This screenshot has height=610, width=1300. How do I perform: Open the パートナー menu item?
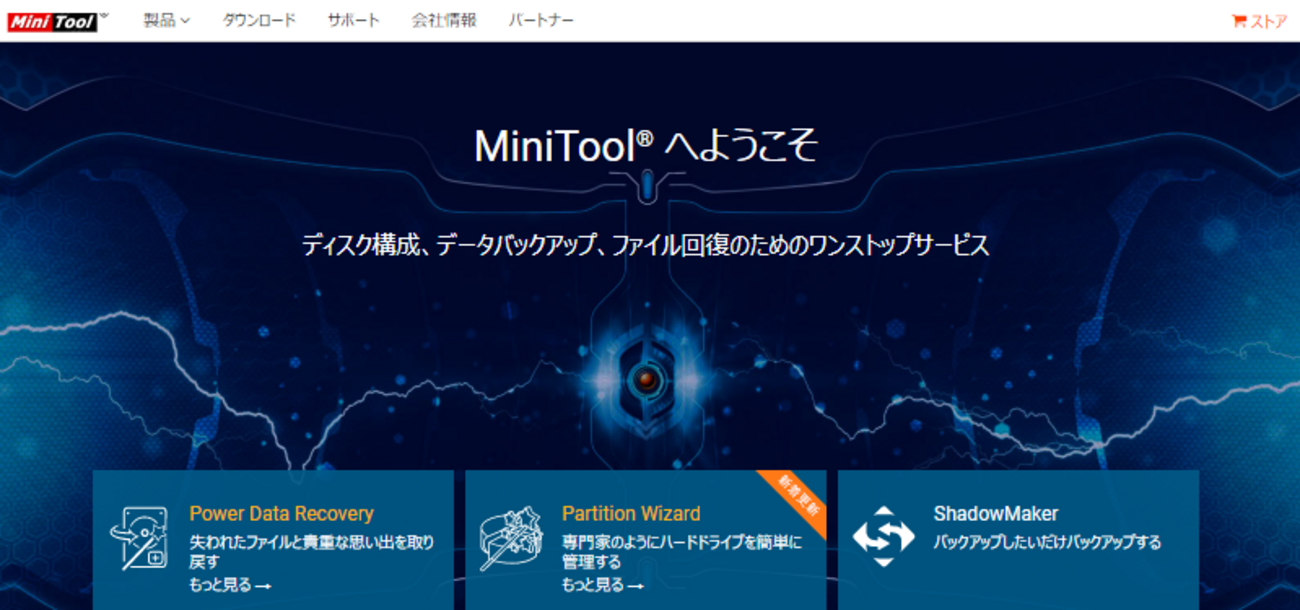[x=541, y=20]
